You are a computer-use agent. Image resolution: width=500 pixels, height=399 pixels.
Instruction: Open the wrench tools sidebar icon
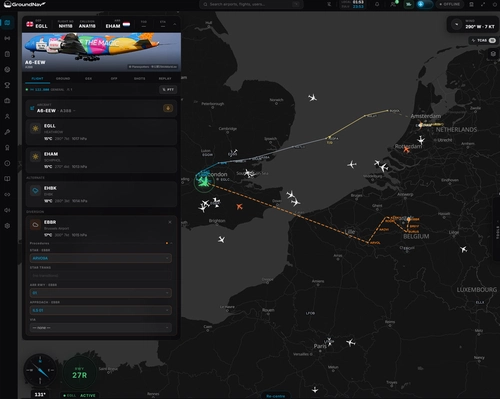click(x=7, y=132)
